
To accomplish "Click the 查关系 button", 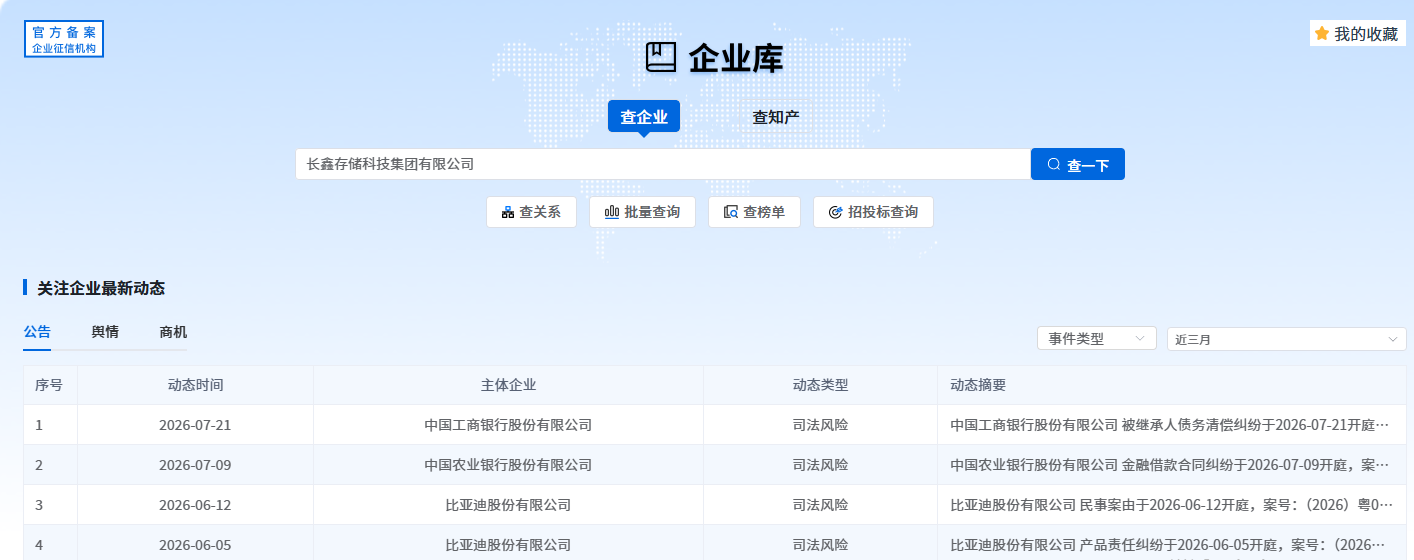I will 531,212.
